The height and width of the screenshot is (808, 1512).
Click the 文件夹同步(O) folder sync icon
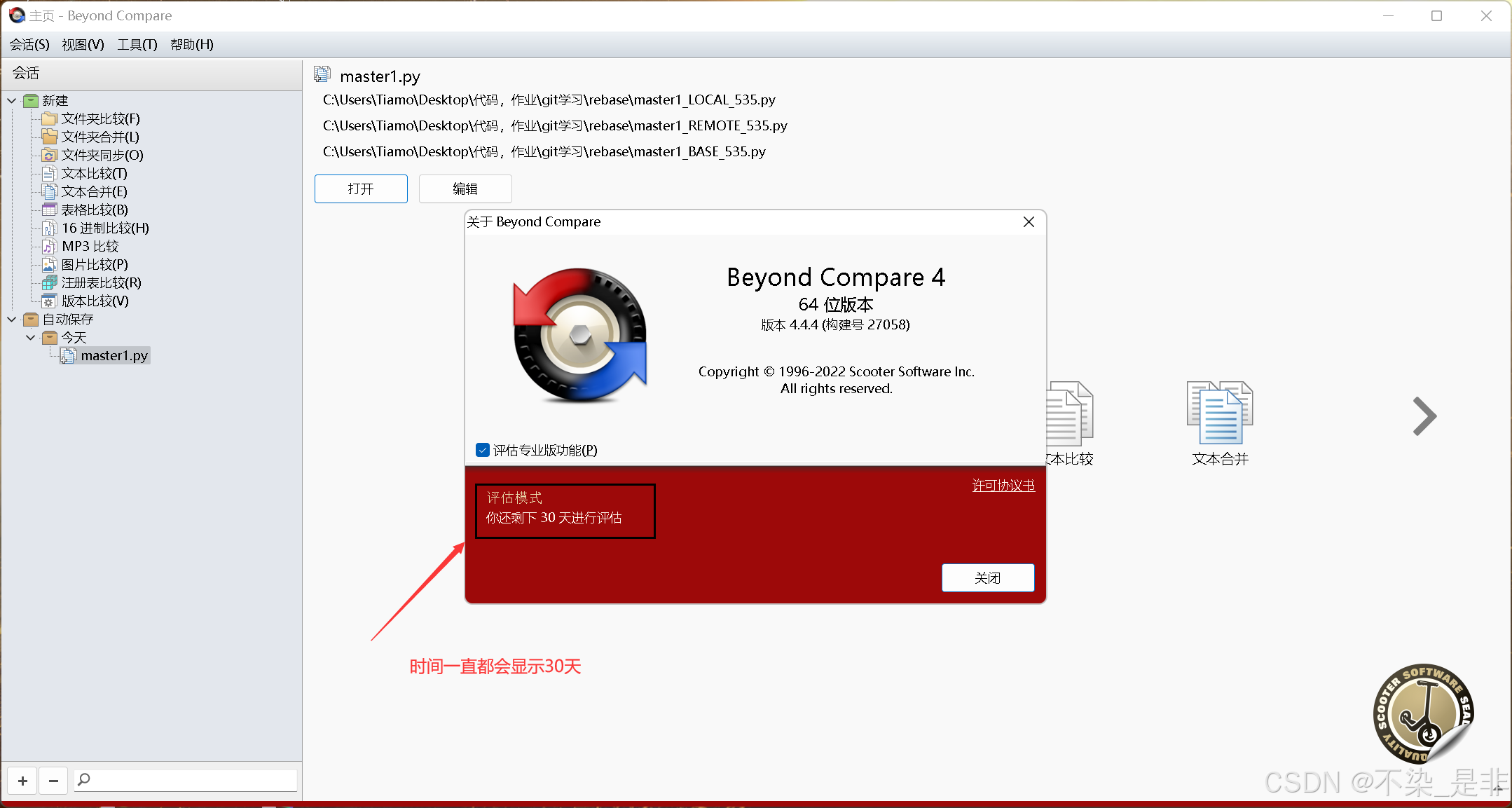click(49, 155)
